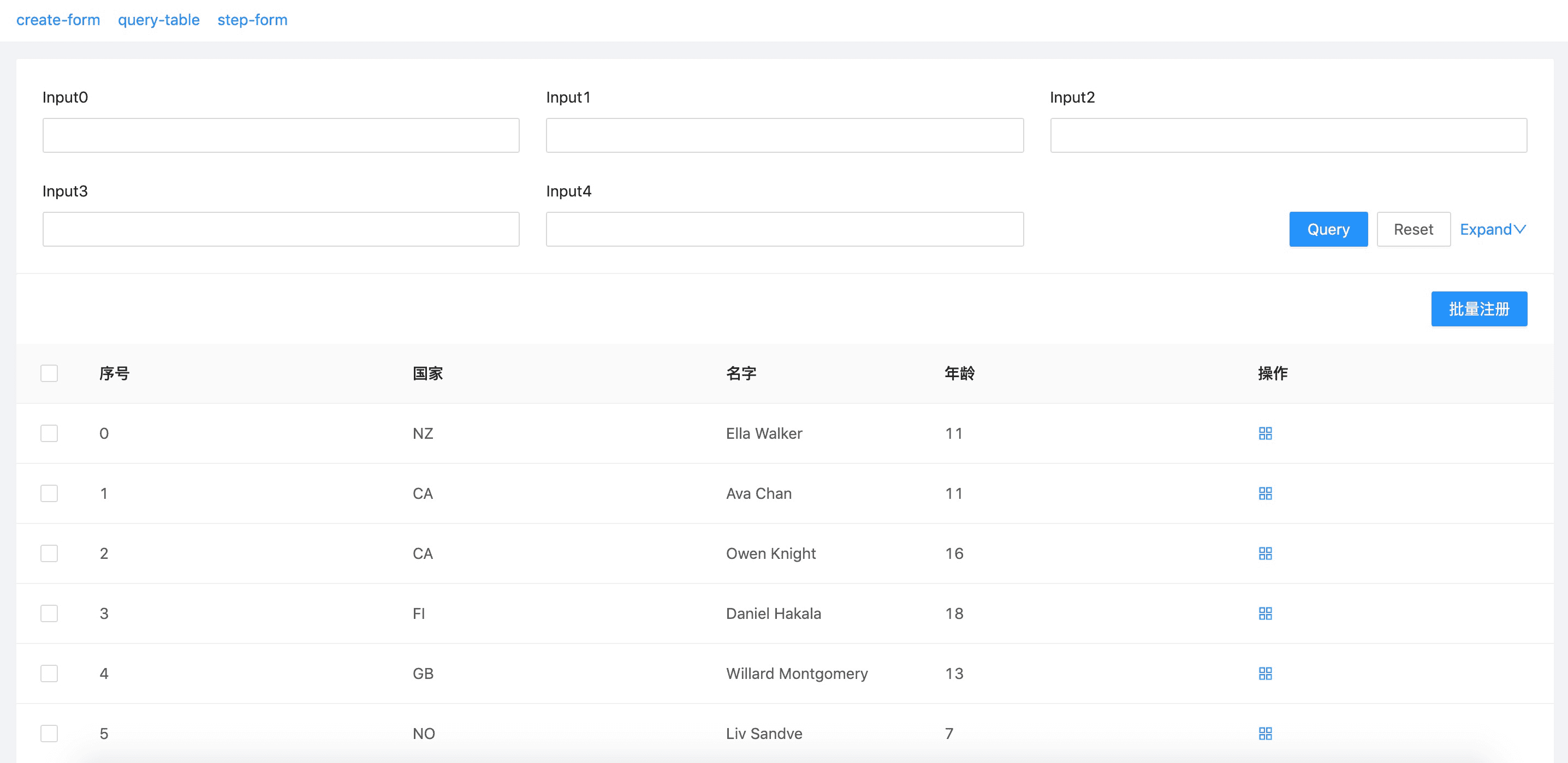Image resolution: width=1568 pixels, height=763 pixels.
Task: Open the create-form tab
Action: [x=58, y=20]
